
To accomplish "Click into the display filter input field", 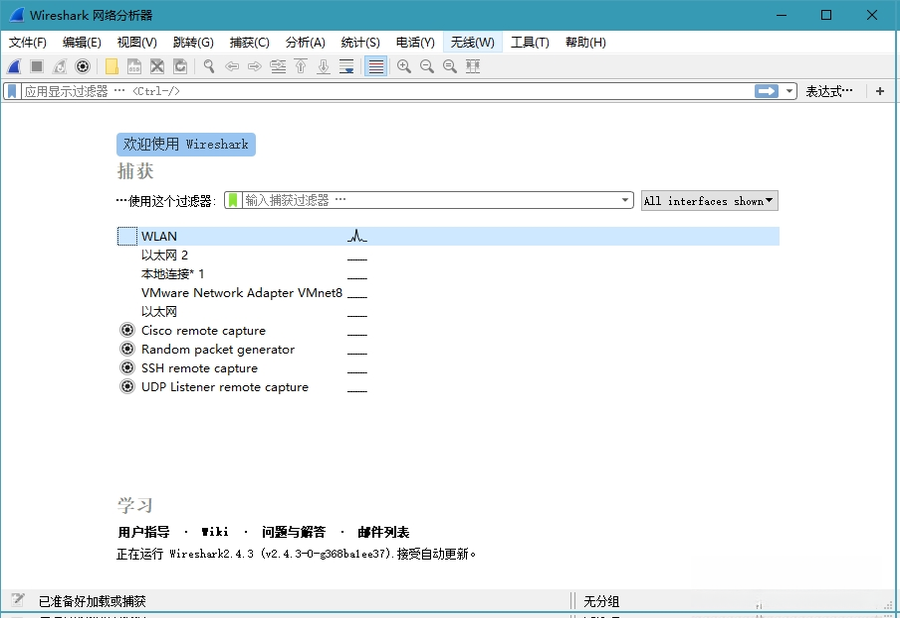I will [387, 91].
